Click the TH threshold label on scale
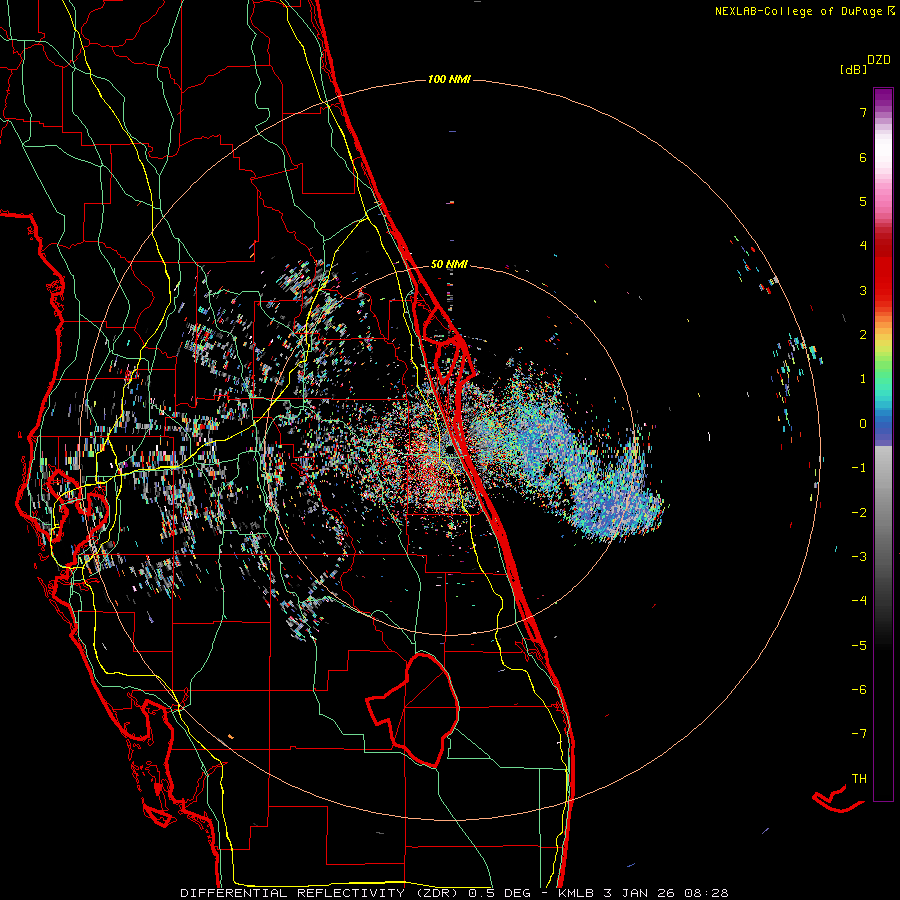The height and width of the screenshot is (900, 900). (x=859, y=779)
